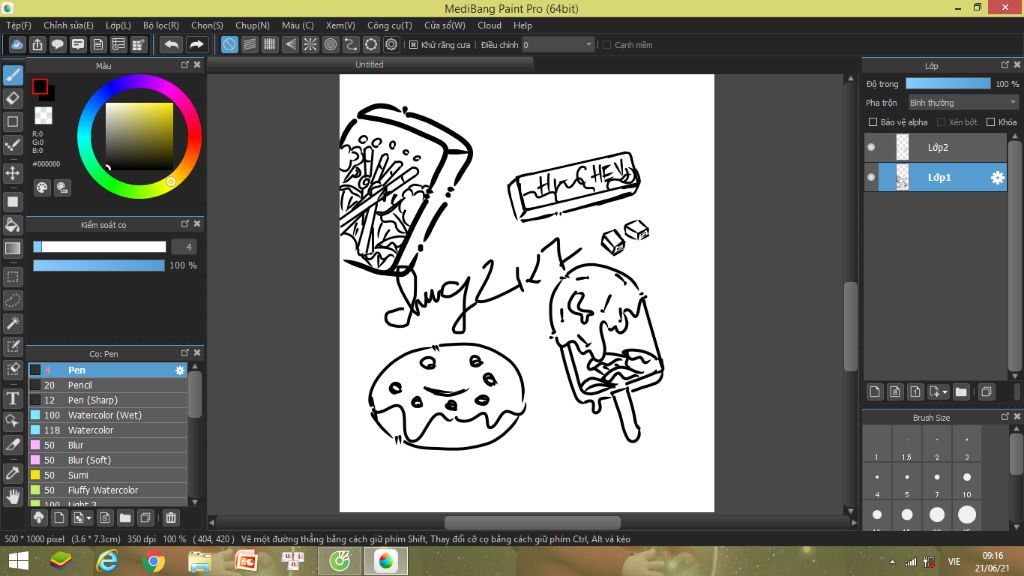Expand the add layer type dropdown arrow
The height and width of the screenshot is (576, 1024).
click(x=945, y=392)
